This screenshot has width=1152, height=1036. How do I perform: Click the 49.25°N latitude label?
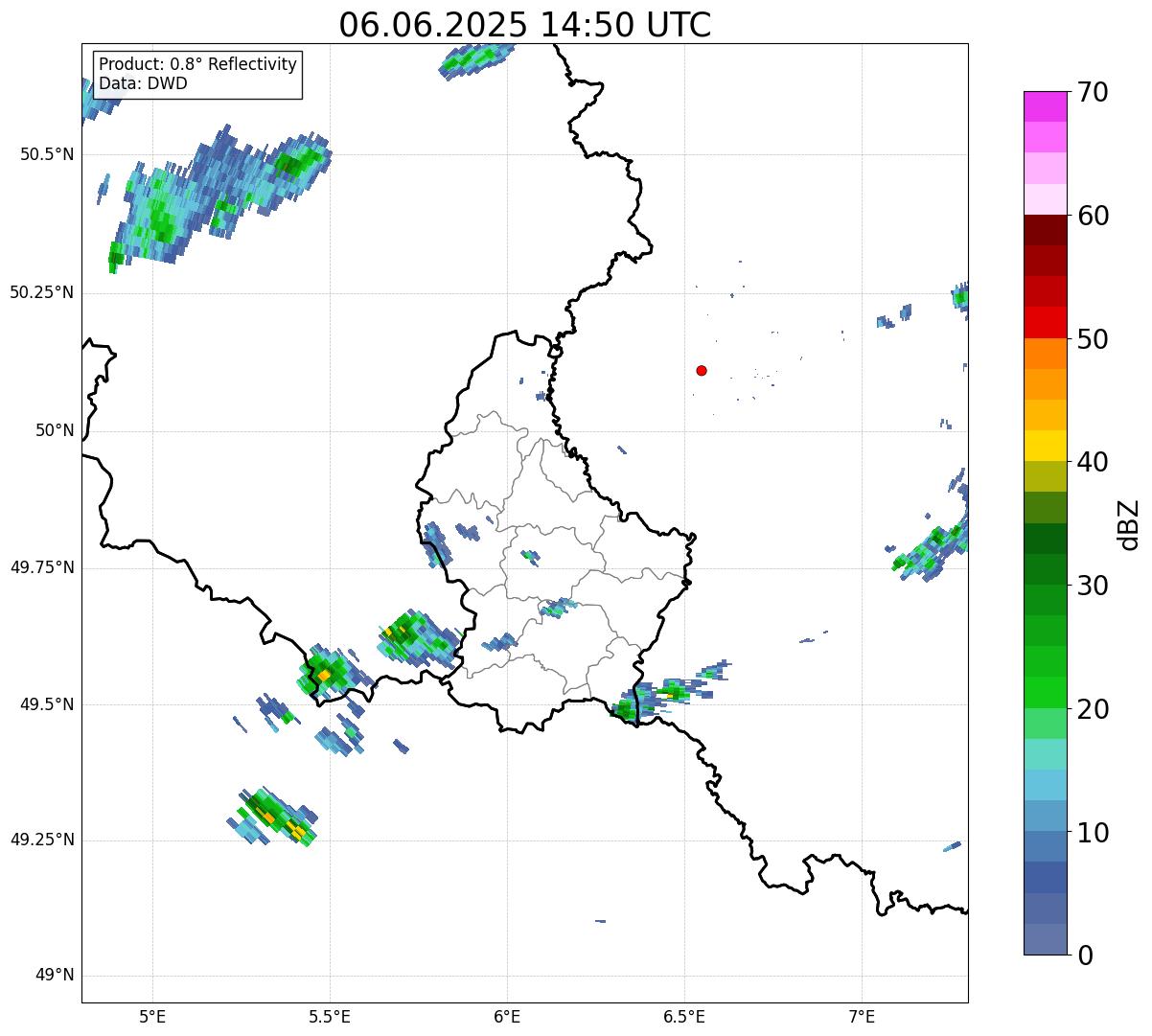(41, 840)
